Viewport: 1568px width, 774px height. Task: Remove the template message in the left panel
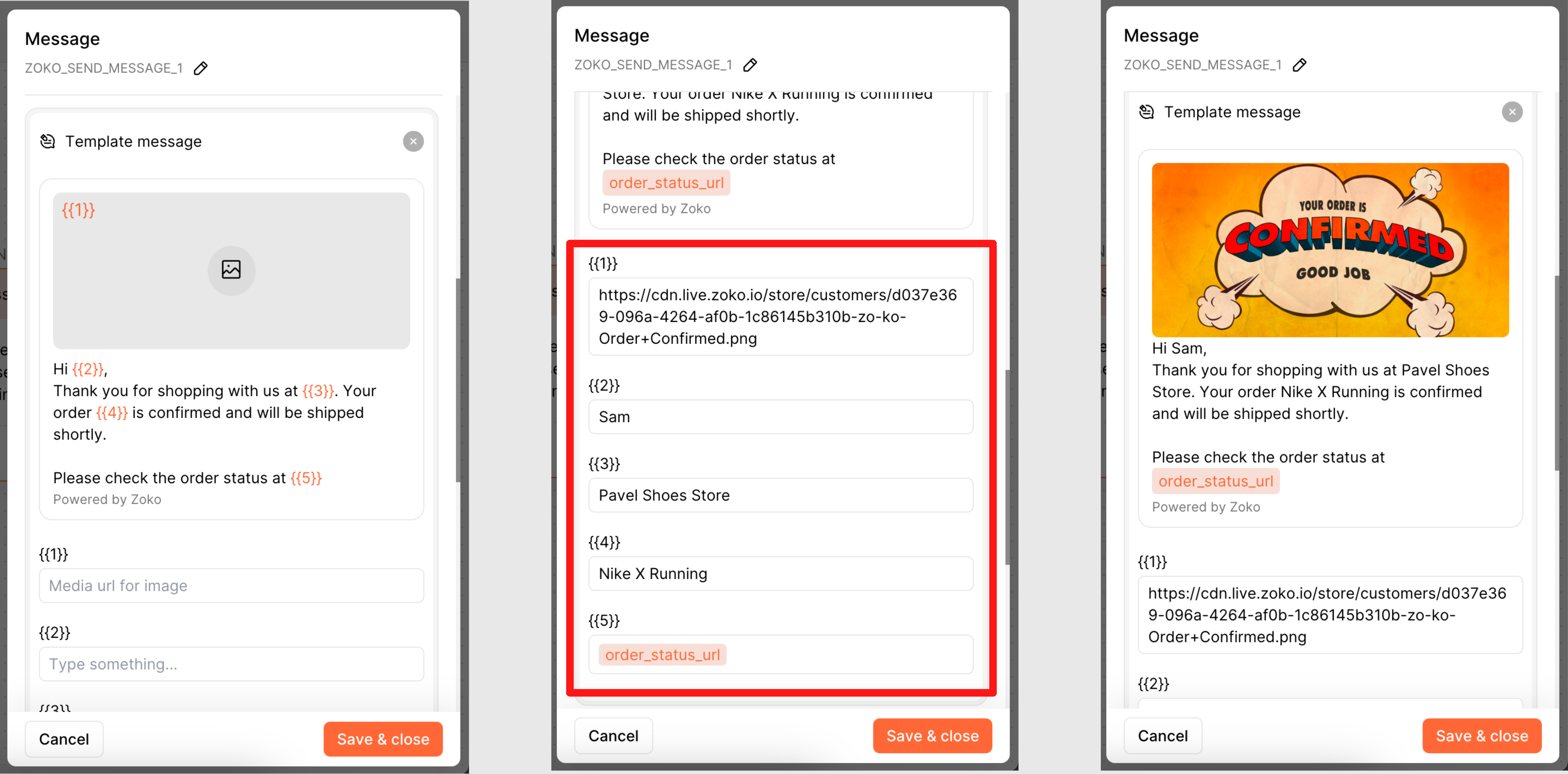(x=413, y=142)
